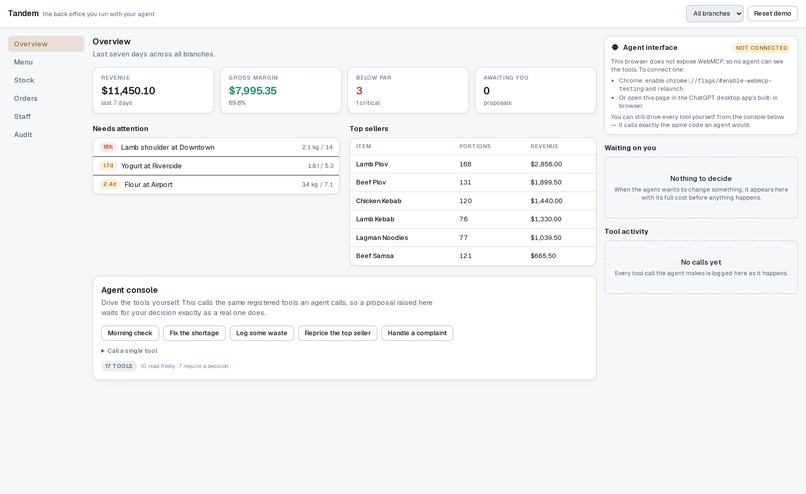
Task: Select the Beef Plov row
Action: (473, 182)
